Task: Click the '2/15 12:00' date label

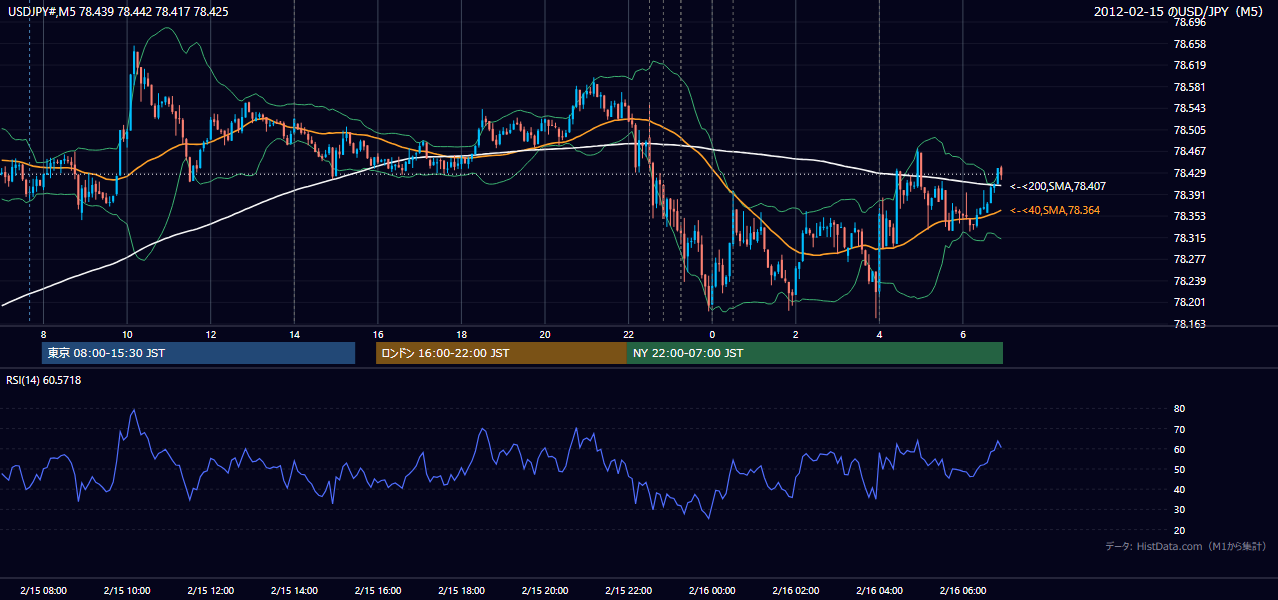Action: tap(210, 591)
